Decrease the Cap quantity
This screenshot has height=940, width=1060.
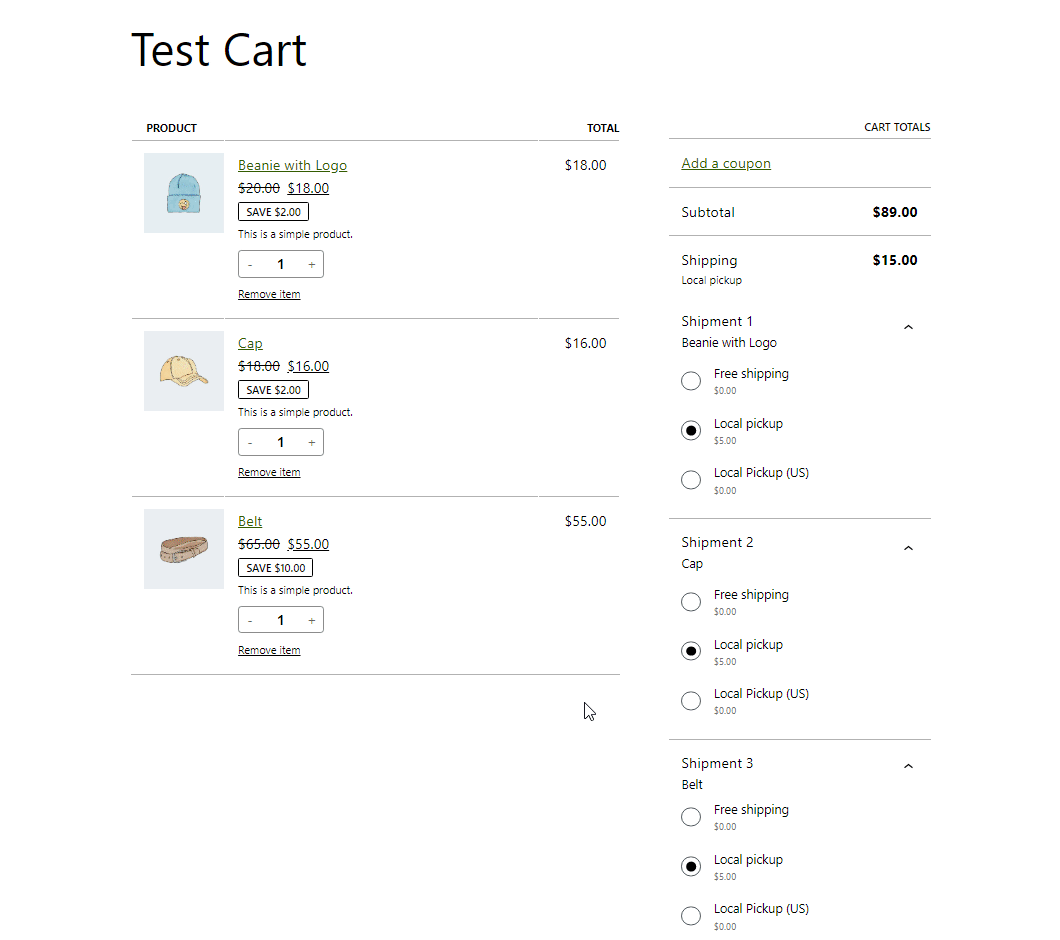tap(250, 442)
